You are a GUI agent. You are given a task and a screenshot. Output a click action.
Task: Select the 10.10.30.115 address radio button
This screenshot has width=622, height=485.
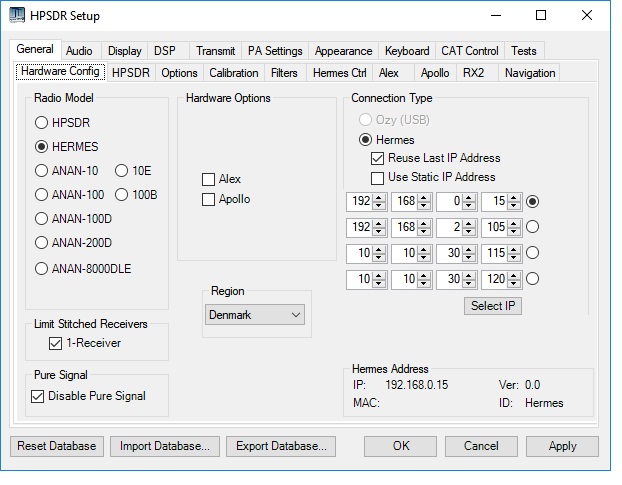(x=532, y=253)
